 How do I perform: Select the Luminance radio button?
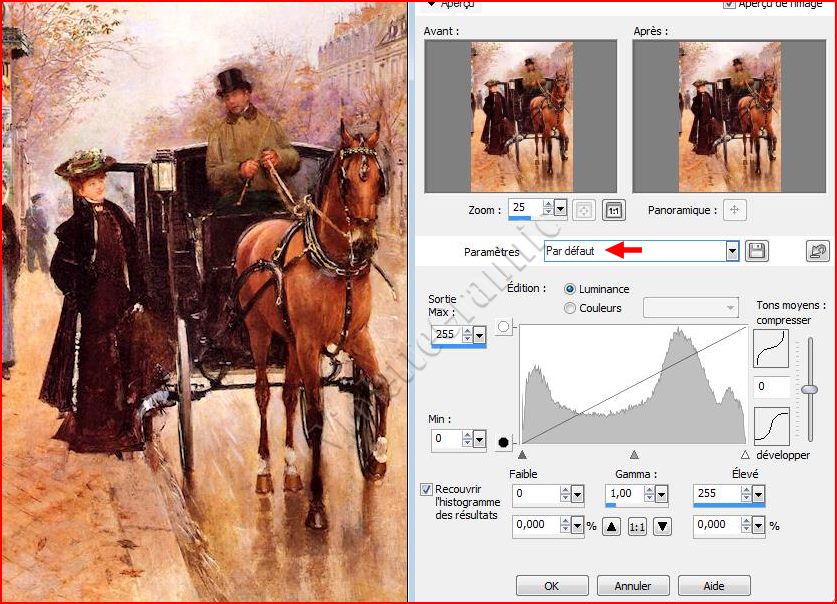click(570, 289)
